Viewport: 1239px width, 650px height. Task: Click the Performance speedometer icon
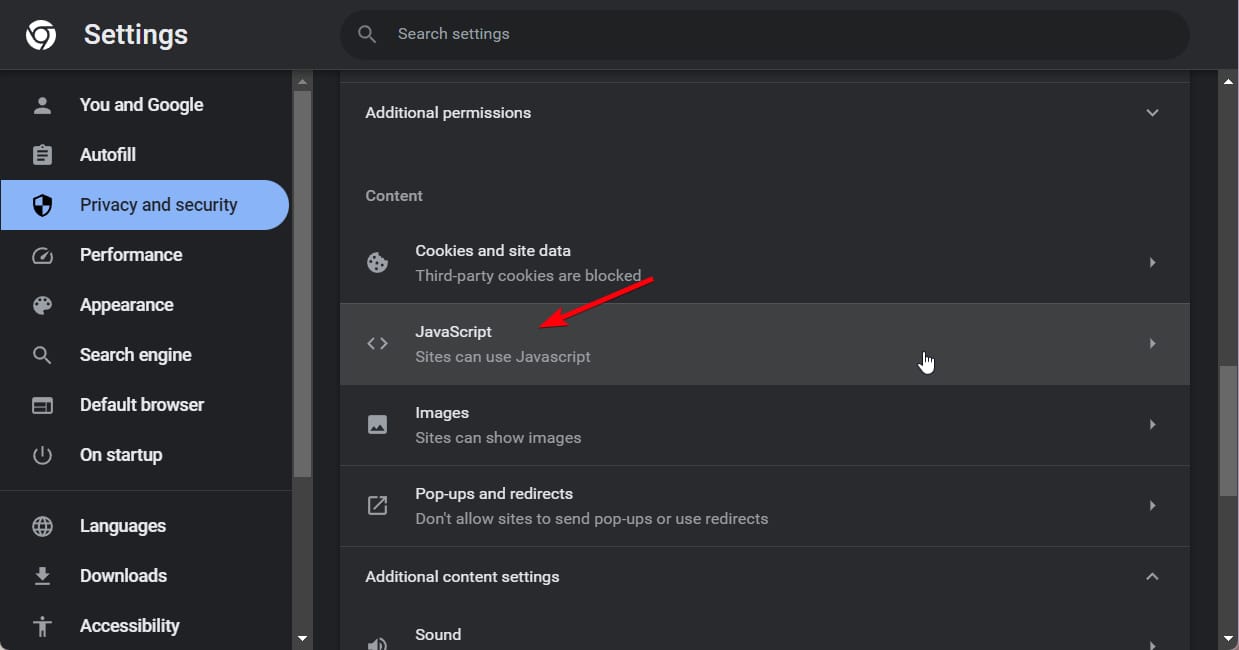click(x=42, y=255)
